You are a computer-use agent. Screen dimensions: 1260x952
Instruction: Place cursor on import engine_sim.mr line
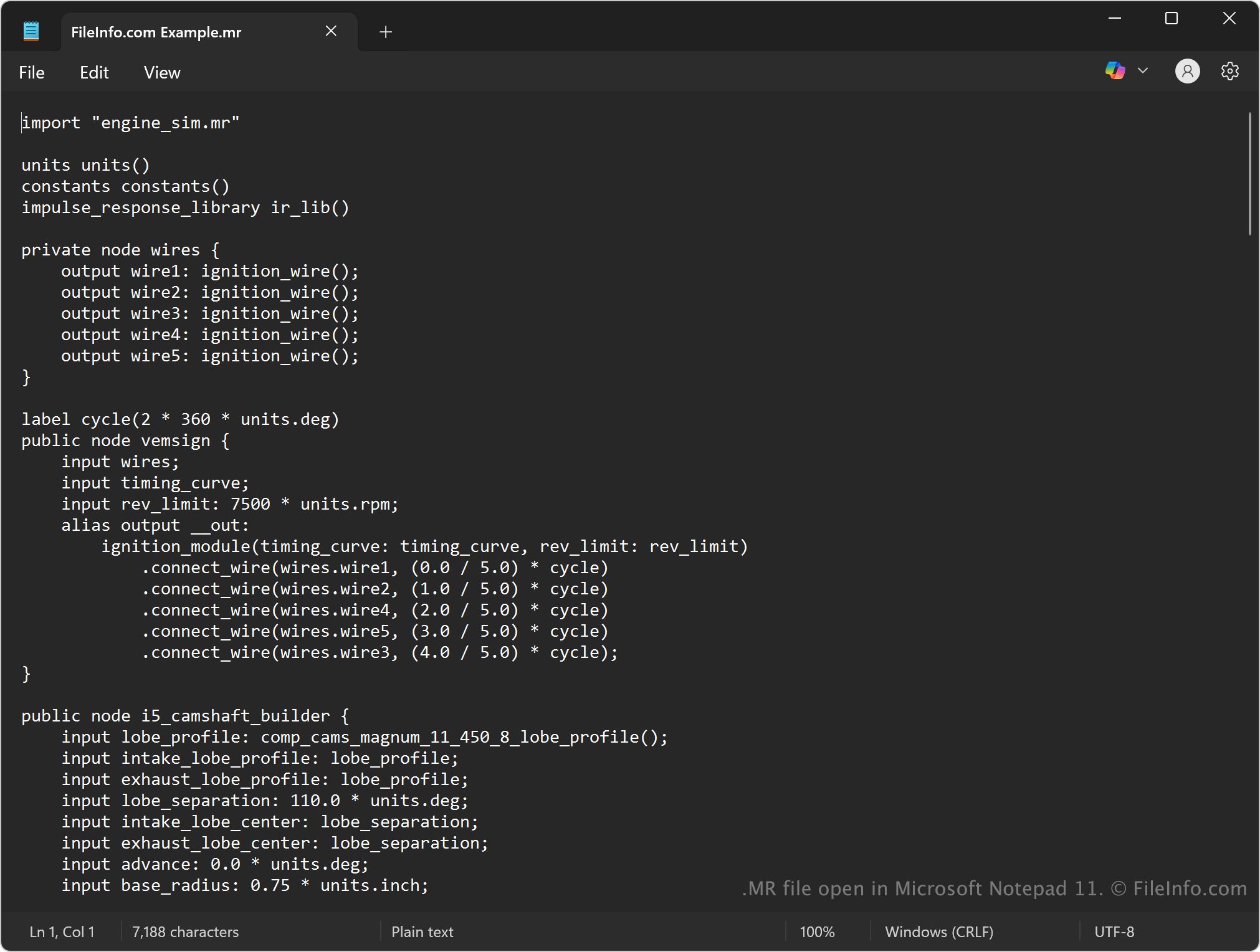click(131, 123)
